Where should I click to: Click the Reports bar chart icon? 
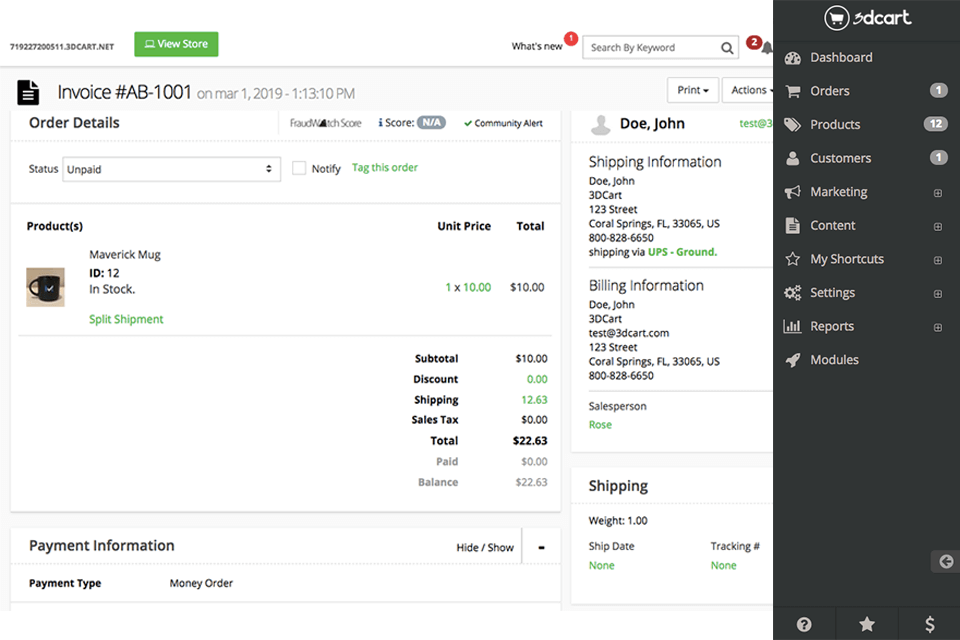pos(793,326)
